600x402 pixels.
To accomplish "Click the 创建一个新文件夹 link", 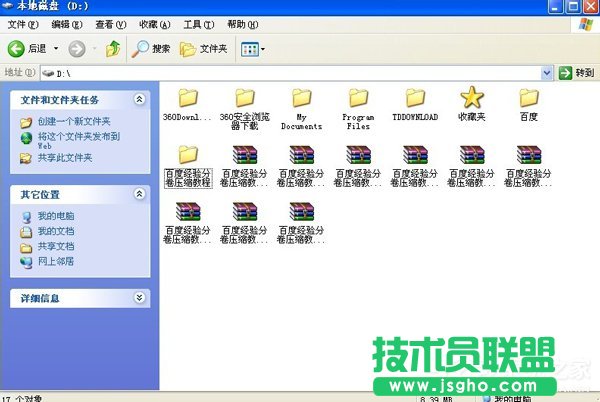I will pyautogui.click(x=73, y=122).
